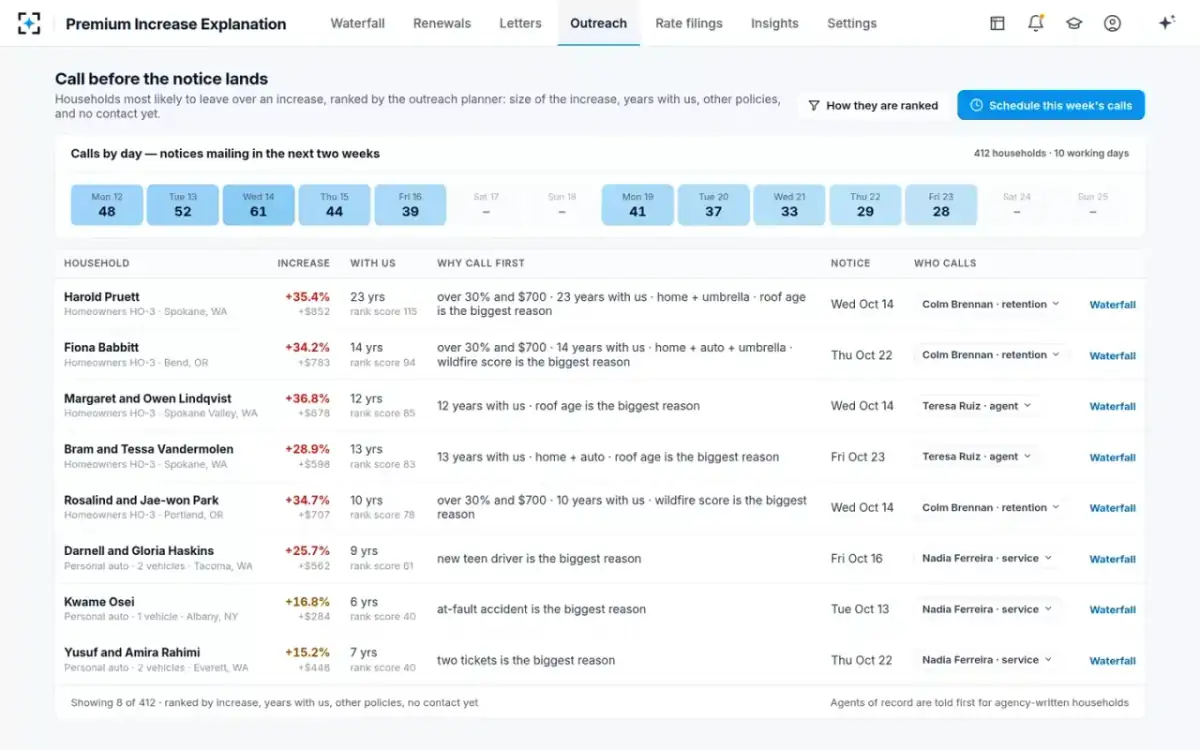Screen dimensions: 1200x750
Task: Open caller dropdown for Kwame Osei
Action: tap(987, 609)
